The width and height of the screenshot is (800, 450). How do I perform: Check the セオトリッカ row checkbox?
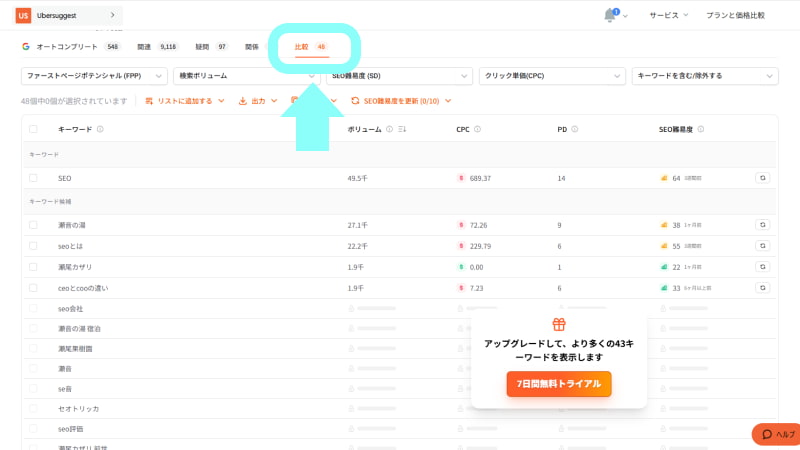[33, 409]
